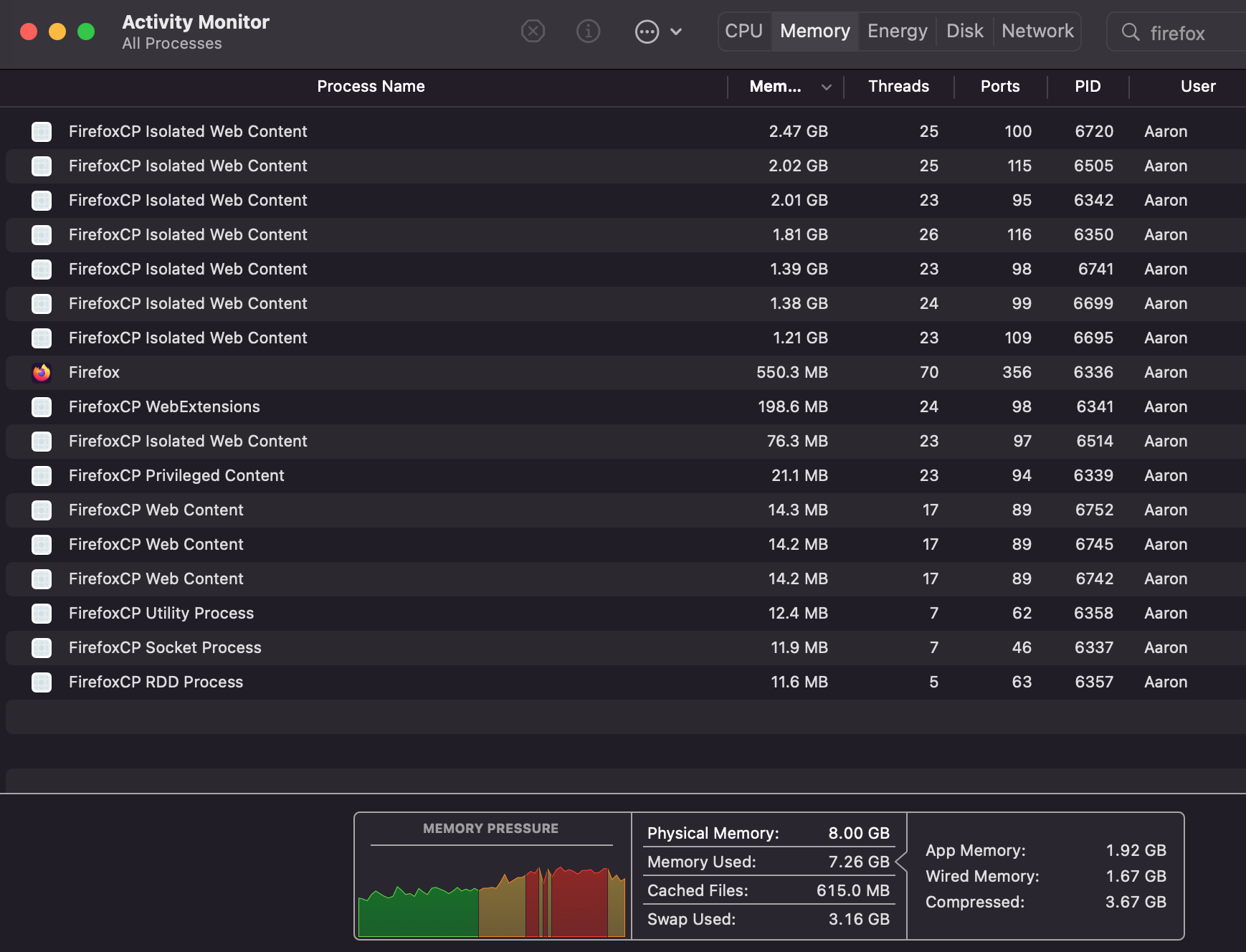Click the FirefoxCP WebExtensions process icon

(x=42, y=406)
